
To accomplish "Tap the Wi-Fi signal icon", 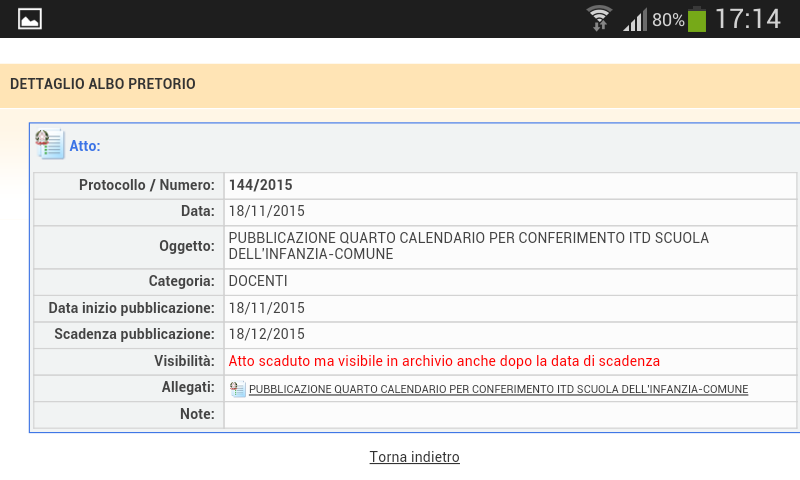I will point(599,18).
